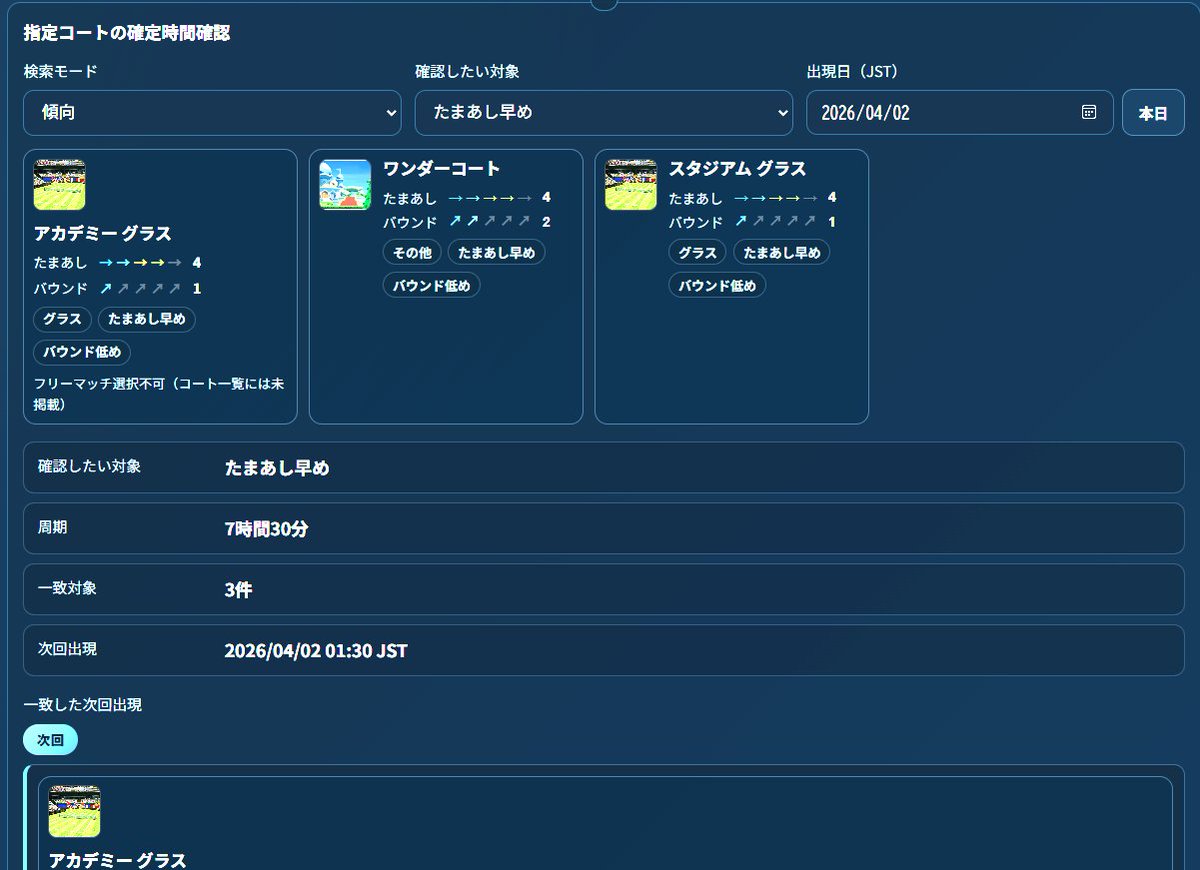Click the バウンド arrow indicators on ワンダーコート
The height and width of the screenshot is (870, 1200).
[489, 222]
